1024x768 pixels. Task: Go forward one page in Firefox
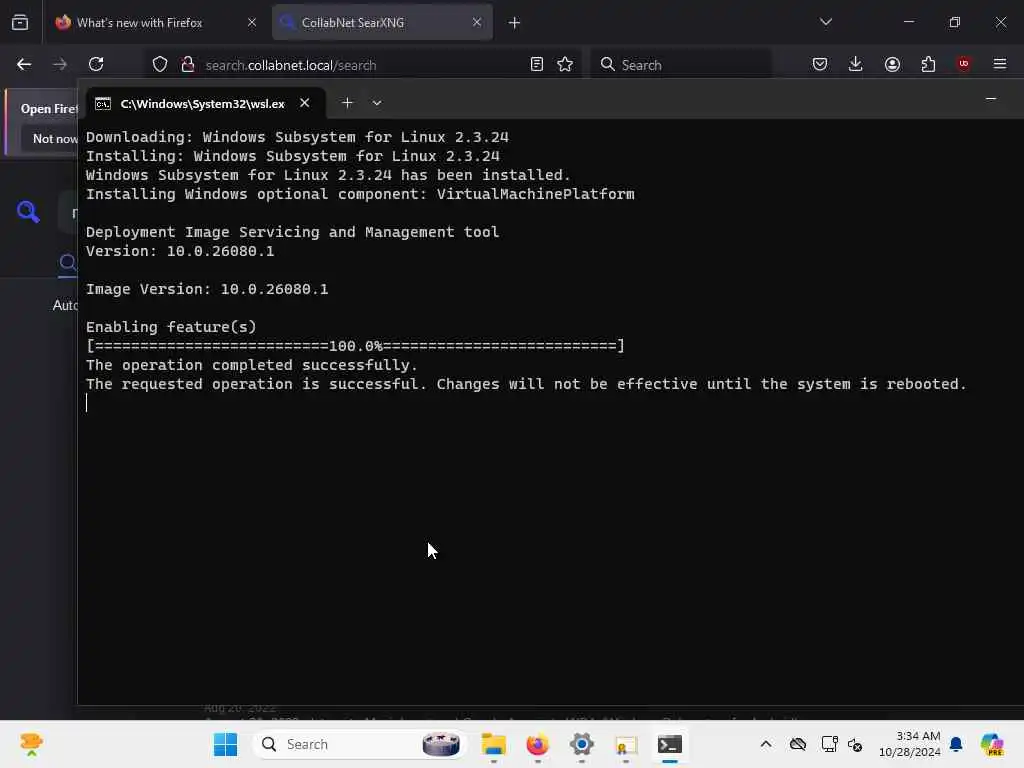[60, 64]
